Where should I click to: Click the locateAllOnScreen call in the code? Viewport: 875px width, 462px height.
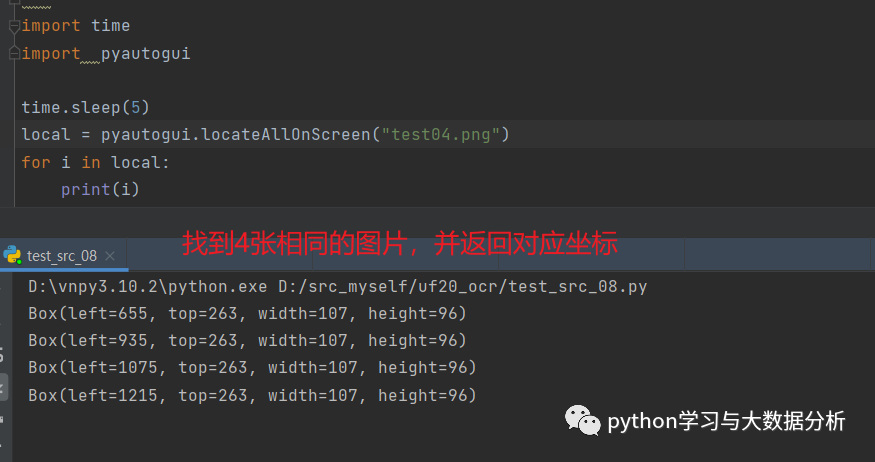(286, 134)
